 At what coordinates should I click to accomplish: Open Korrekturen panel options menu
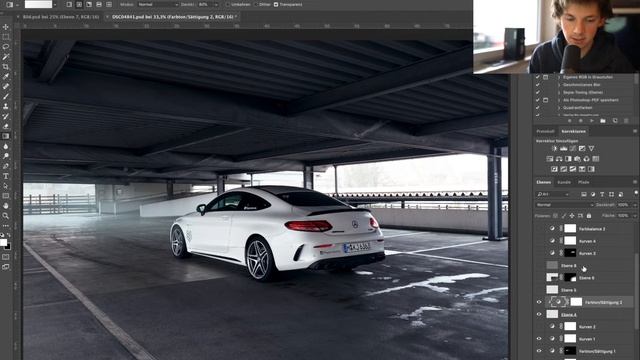click(635, 131)
